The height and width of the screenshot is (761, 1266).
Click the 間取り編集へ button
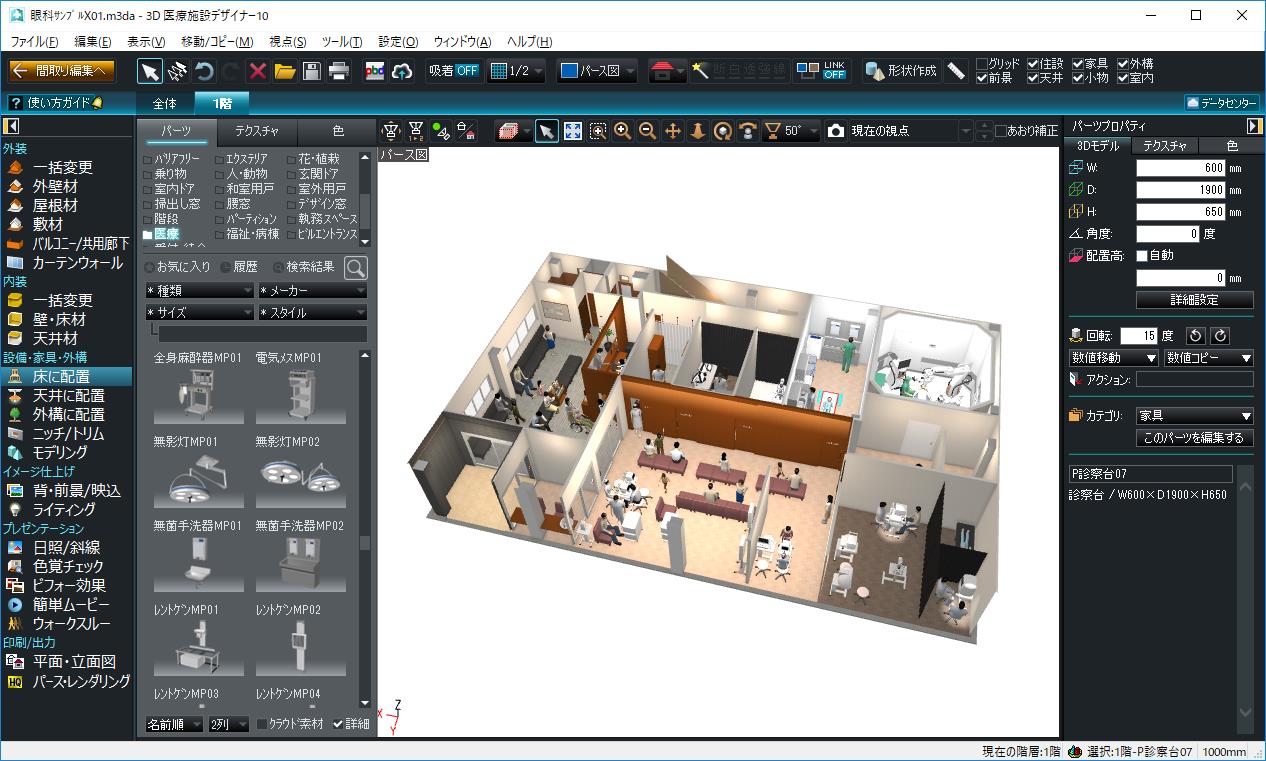click(x=63, y=71)
